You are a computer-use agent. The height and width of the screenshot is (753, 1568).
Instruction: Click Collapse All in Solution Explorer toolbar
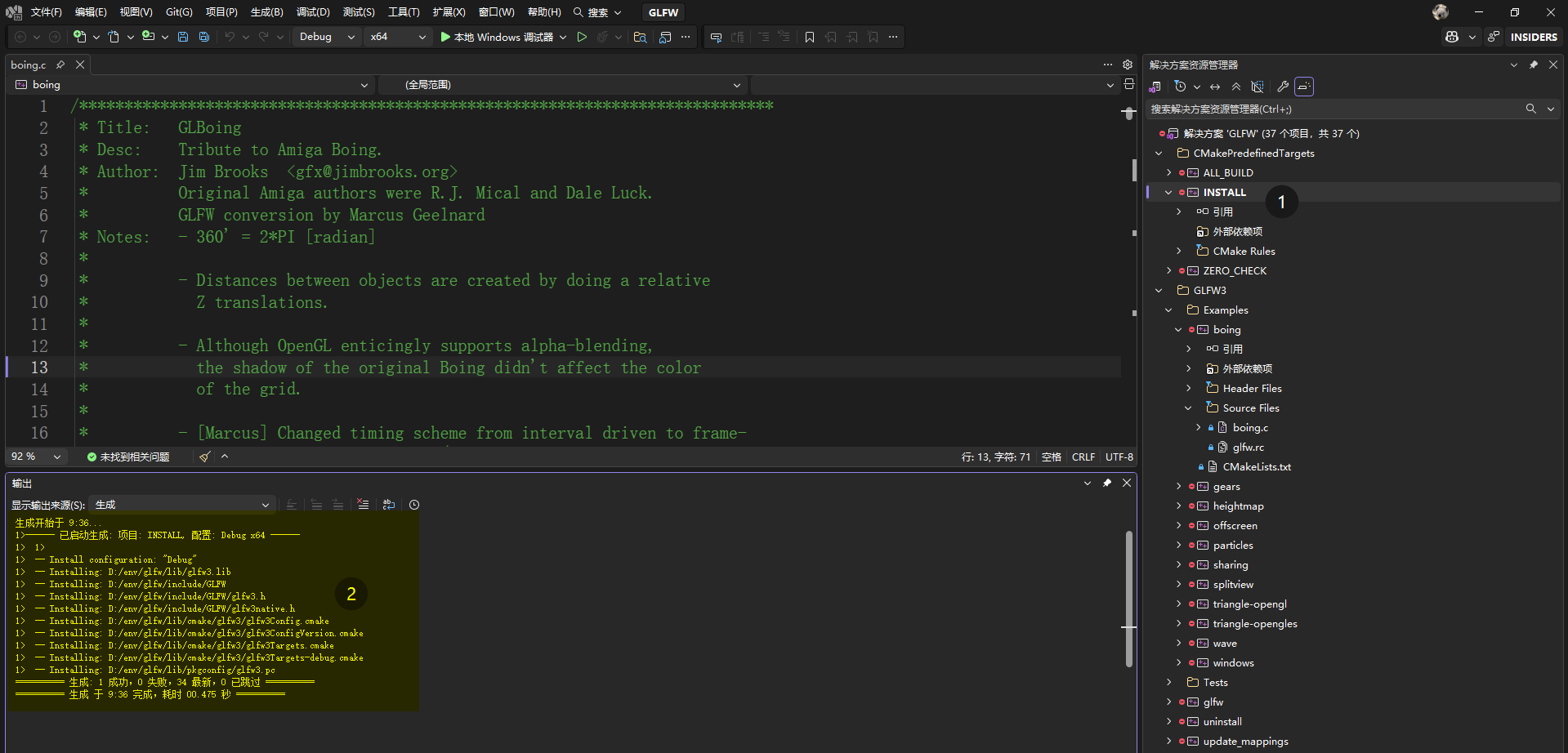pyautogui.click(x=1236, y=87)
